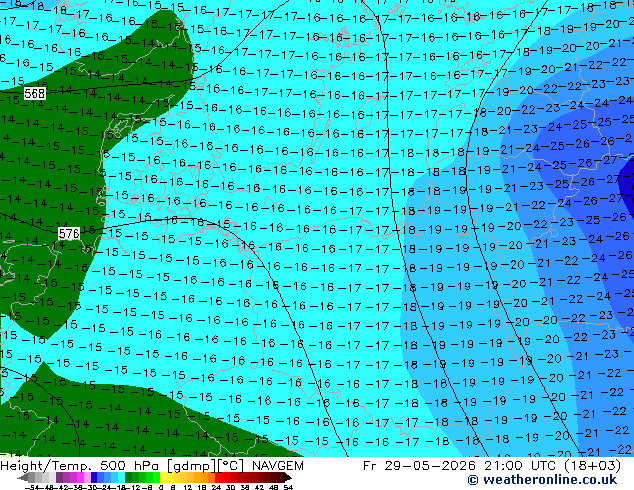The width and height of the screenshot is (634, 490).
Task: Click the NAVGEM model name in caption
Action: coord(277,466)
